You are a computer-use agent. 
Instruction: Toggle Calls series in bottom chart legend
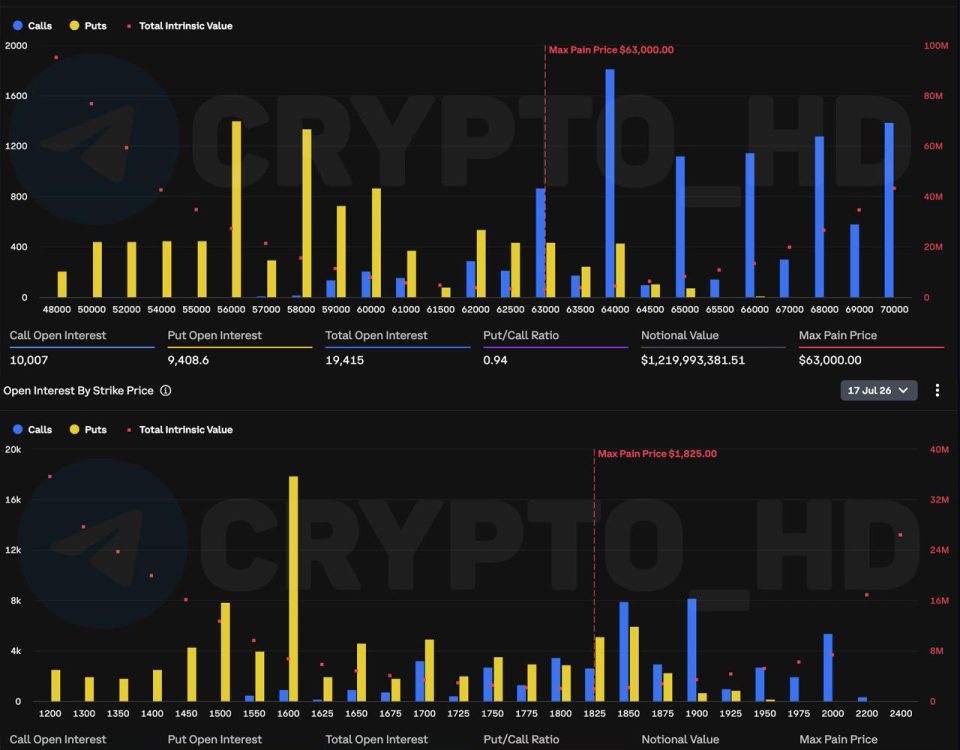click(32, 430)
